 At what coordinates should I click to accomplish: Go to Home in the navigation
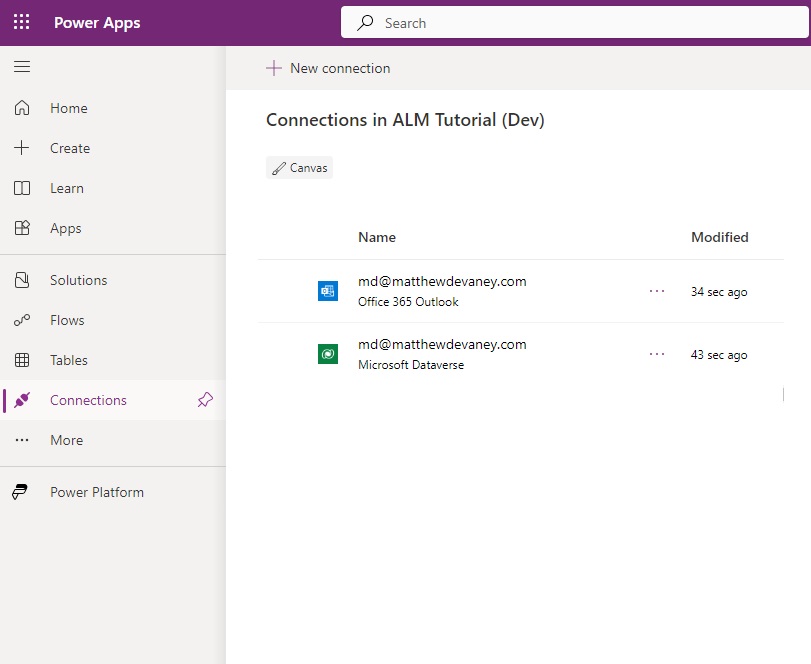click(x=113, y=108)
